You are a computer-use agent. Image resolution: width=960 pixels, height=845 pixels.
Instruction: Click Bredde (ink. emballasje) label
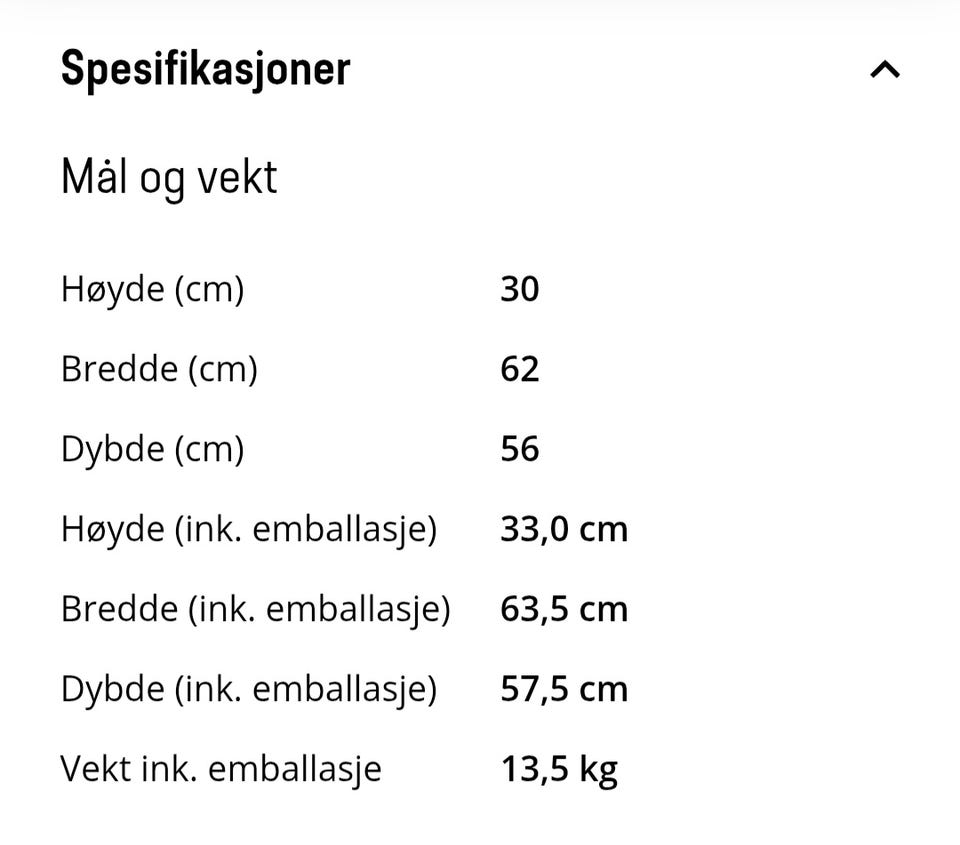[255, 609]
